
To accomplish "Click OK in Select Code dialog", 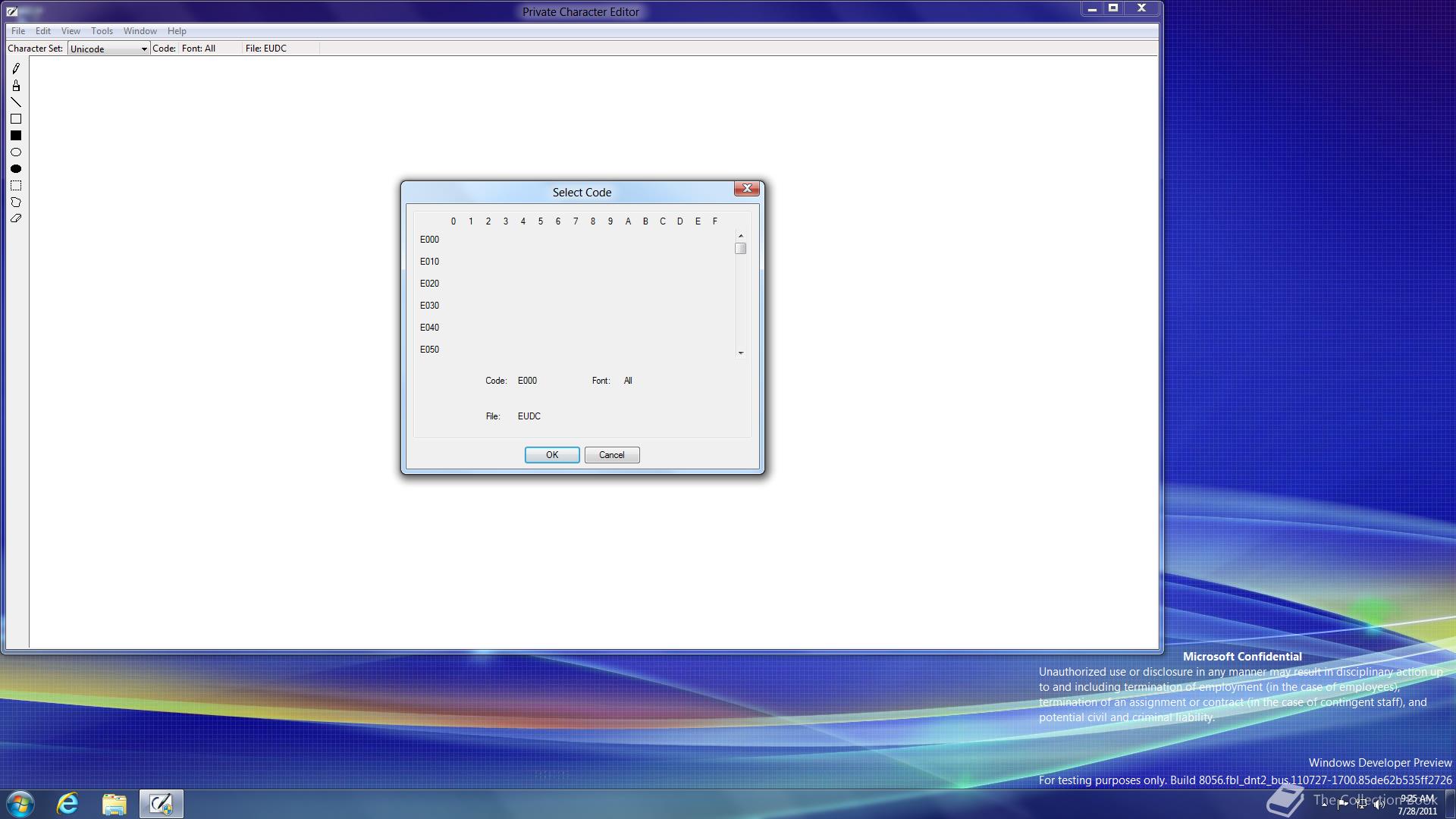I will (x=551, y=455).
